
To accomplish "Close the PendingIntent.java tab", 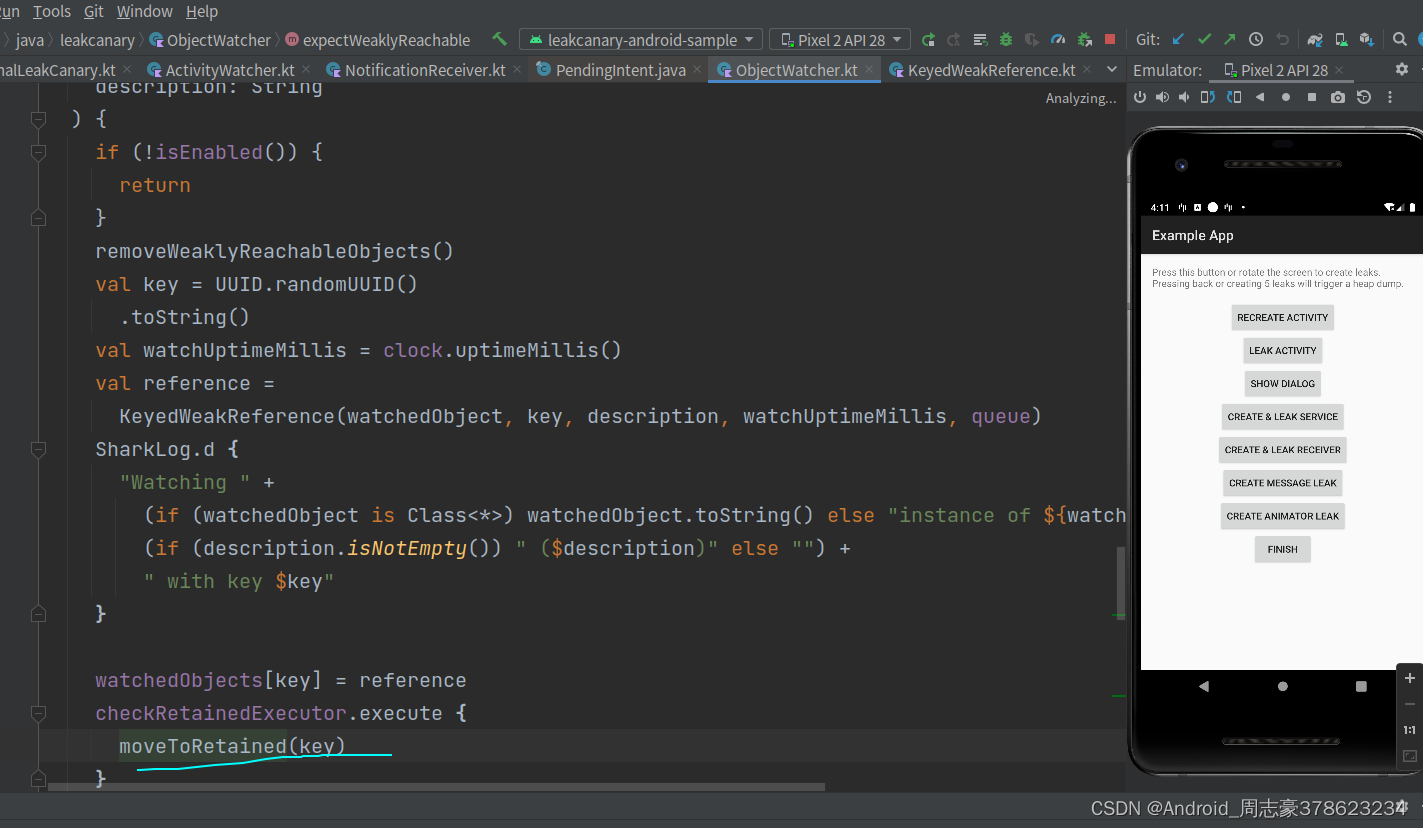I will tap(698, 70).
